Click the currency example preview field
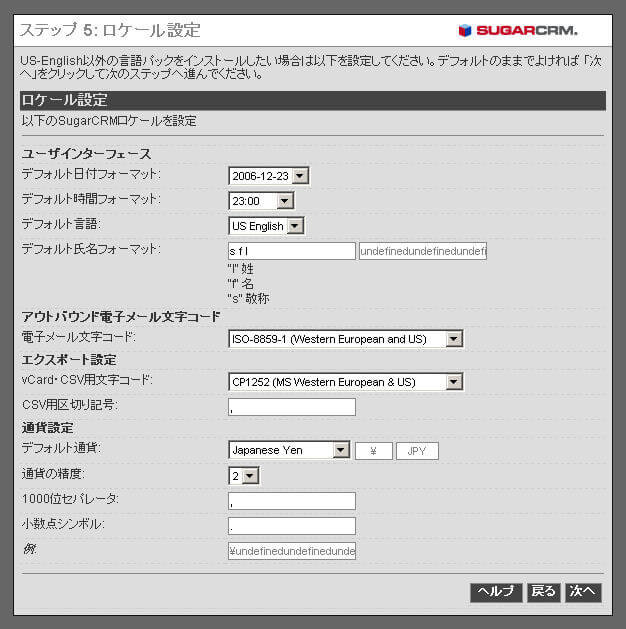 click(291, 551)
